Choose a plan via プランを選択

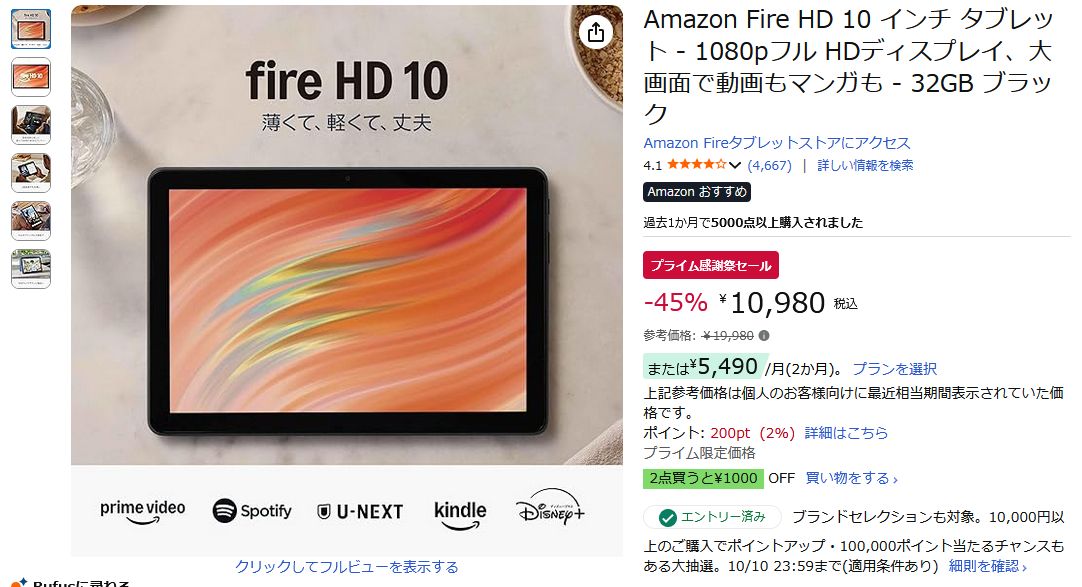[895, 369]
